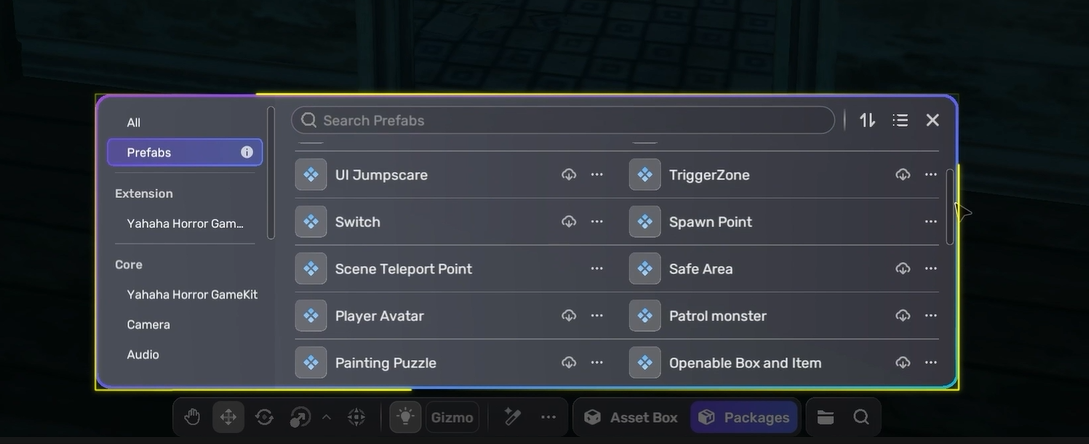The width and height of the screenshot is (1089, 444).
Task: Open more options for Spawn Point
Action: click(931, 222)
